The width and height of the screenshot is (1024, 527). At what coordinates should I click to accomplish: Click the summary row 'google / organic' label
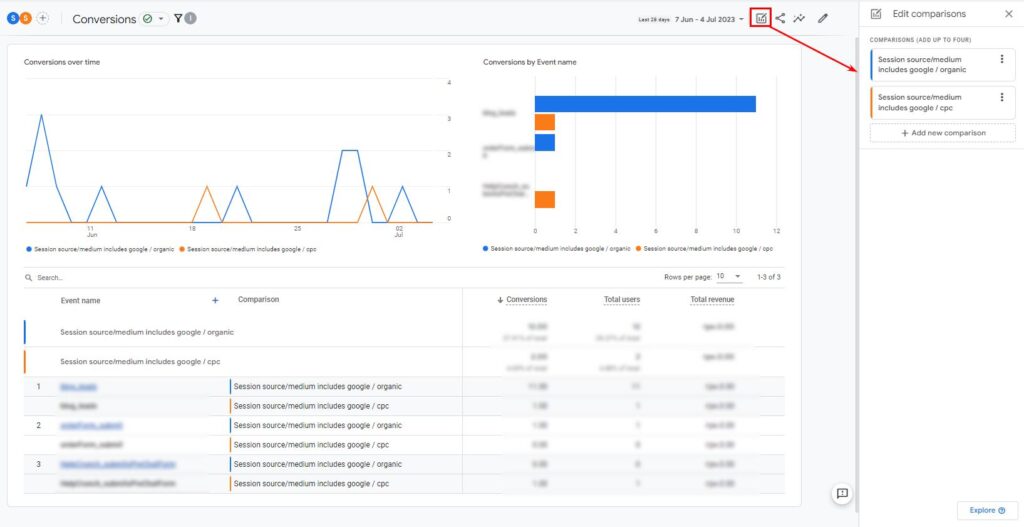pyautogui.click(x=147, y=332)
